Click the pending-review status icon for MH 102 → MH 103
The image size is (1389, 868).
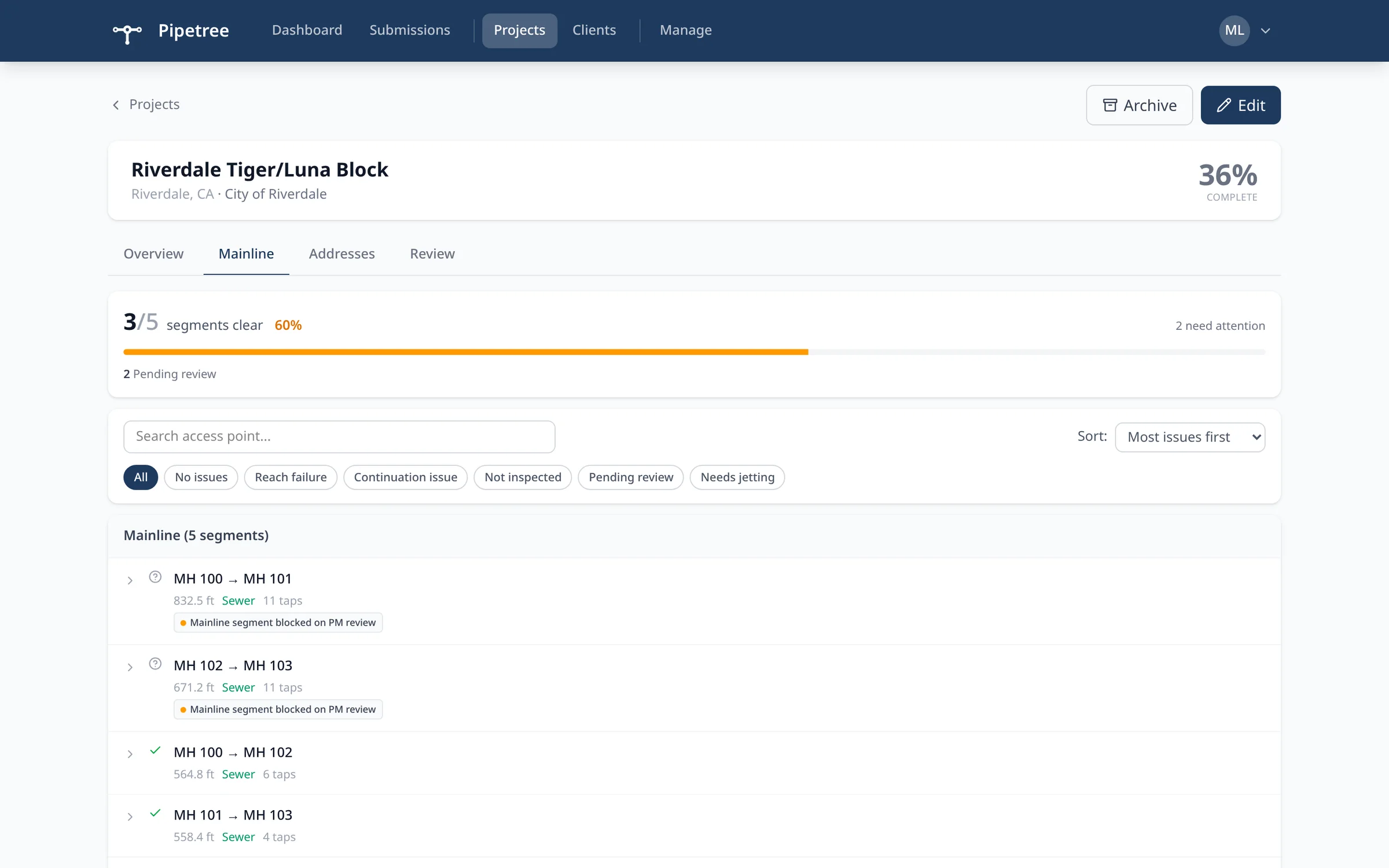(x=155, y=664)
